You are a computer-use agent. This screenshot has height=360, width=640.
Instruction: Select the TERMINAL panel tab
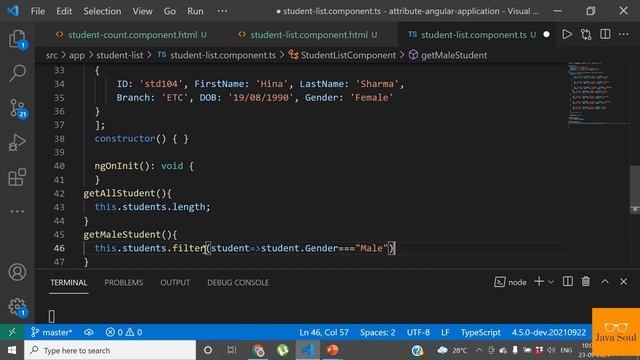click(x=69, y=282)
